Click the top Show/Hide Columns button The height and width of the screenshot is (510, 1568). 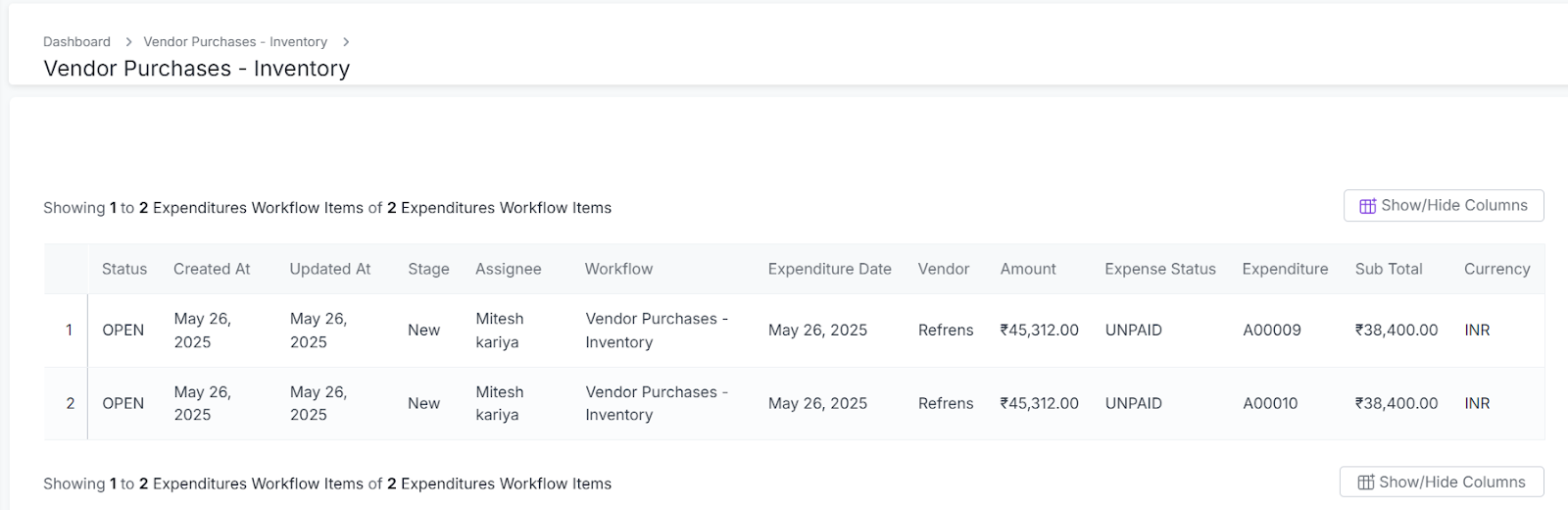click(x=1444, y=206)
